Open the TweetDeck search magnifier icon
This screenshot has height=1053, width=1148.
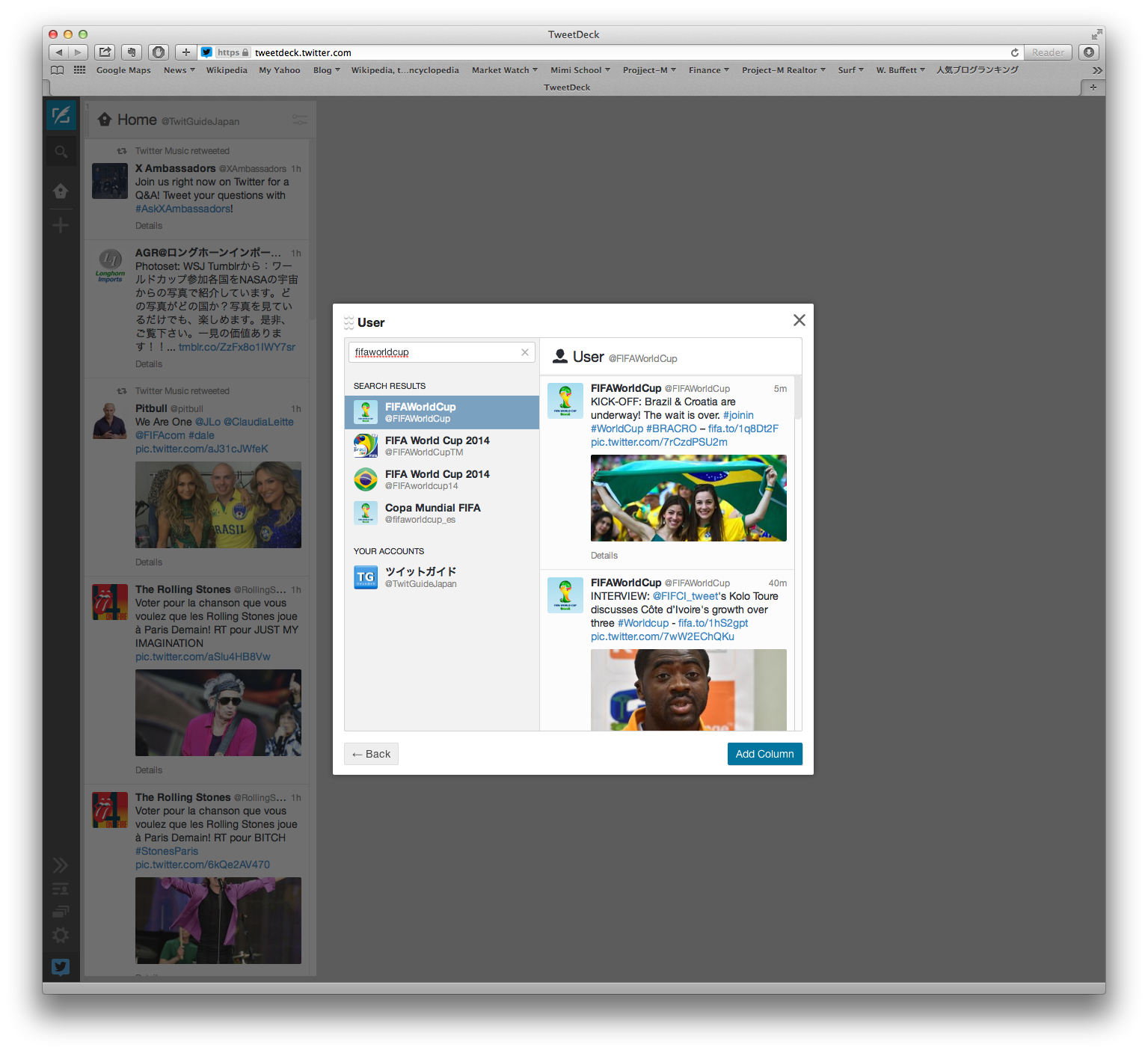[x=61, y=152]
